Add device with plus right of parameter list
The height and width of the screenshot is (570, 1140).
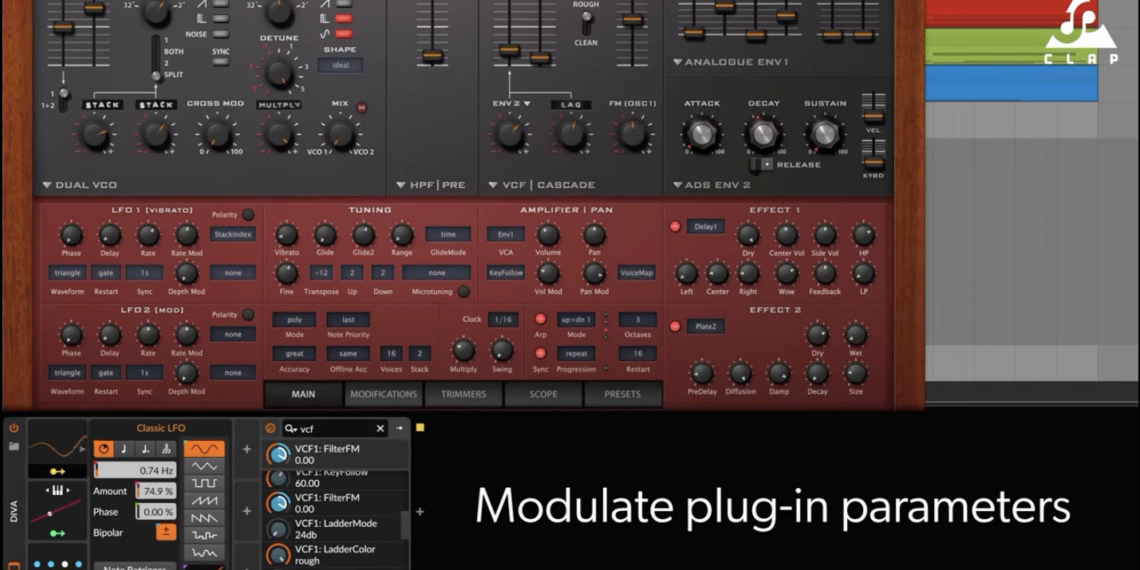tap(420, 512)
